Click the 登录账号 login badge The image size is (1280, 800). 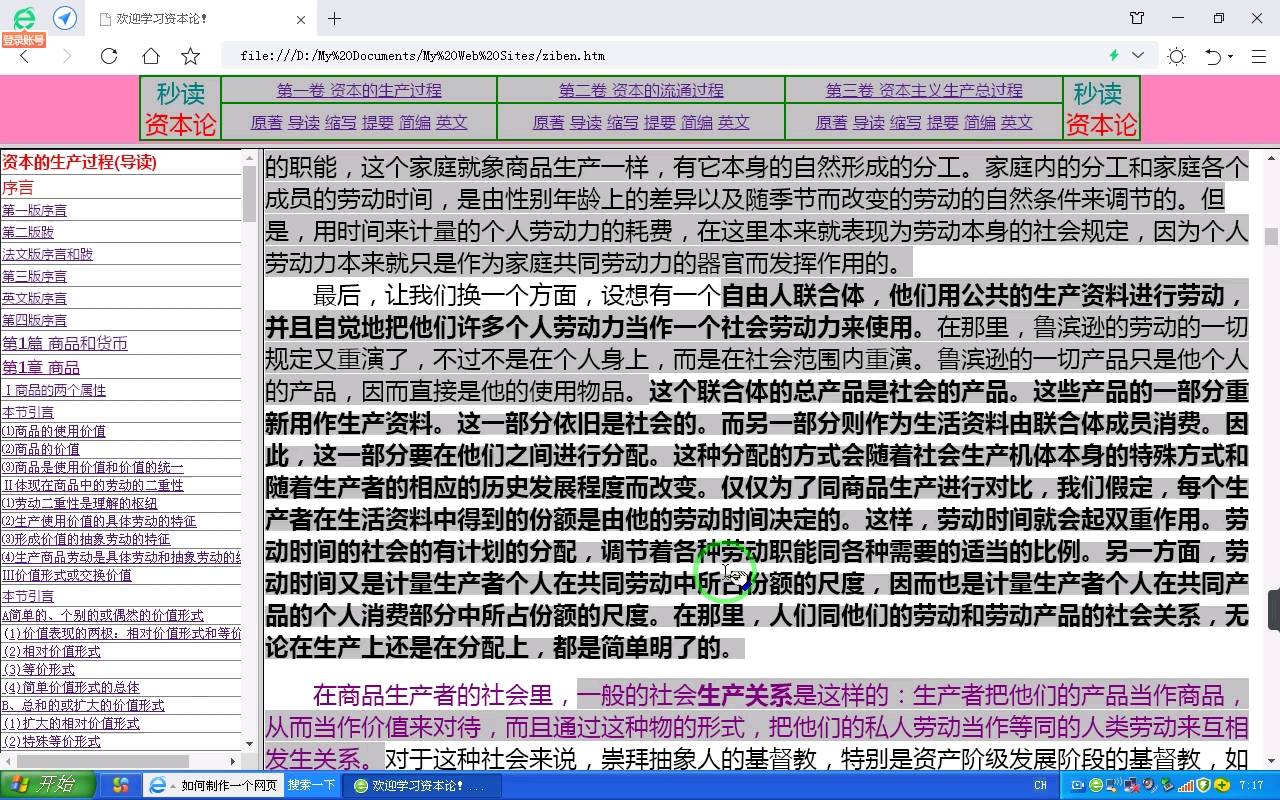(x=23, y=40)
